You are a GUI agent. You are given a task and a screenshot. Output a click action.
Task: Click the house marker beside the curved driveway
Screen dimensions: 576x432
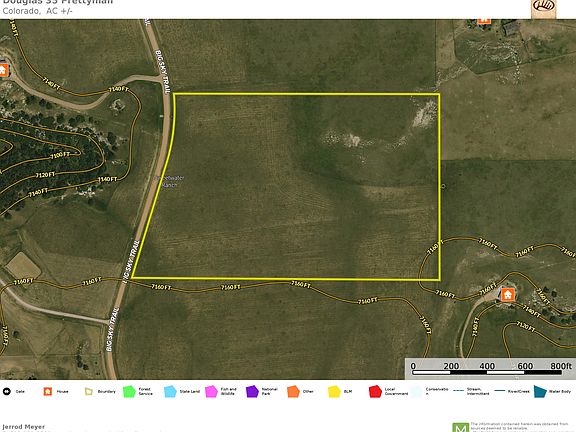[508, 294]
